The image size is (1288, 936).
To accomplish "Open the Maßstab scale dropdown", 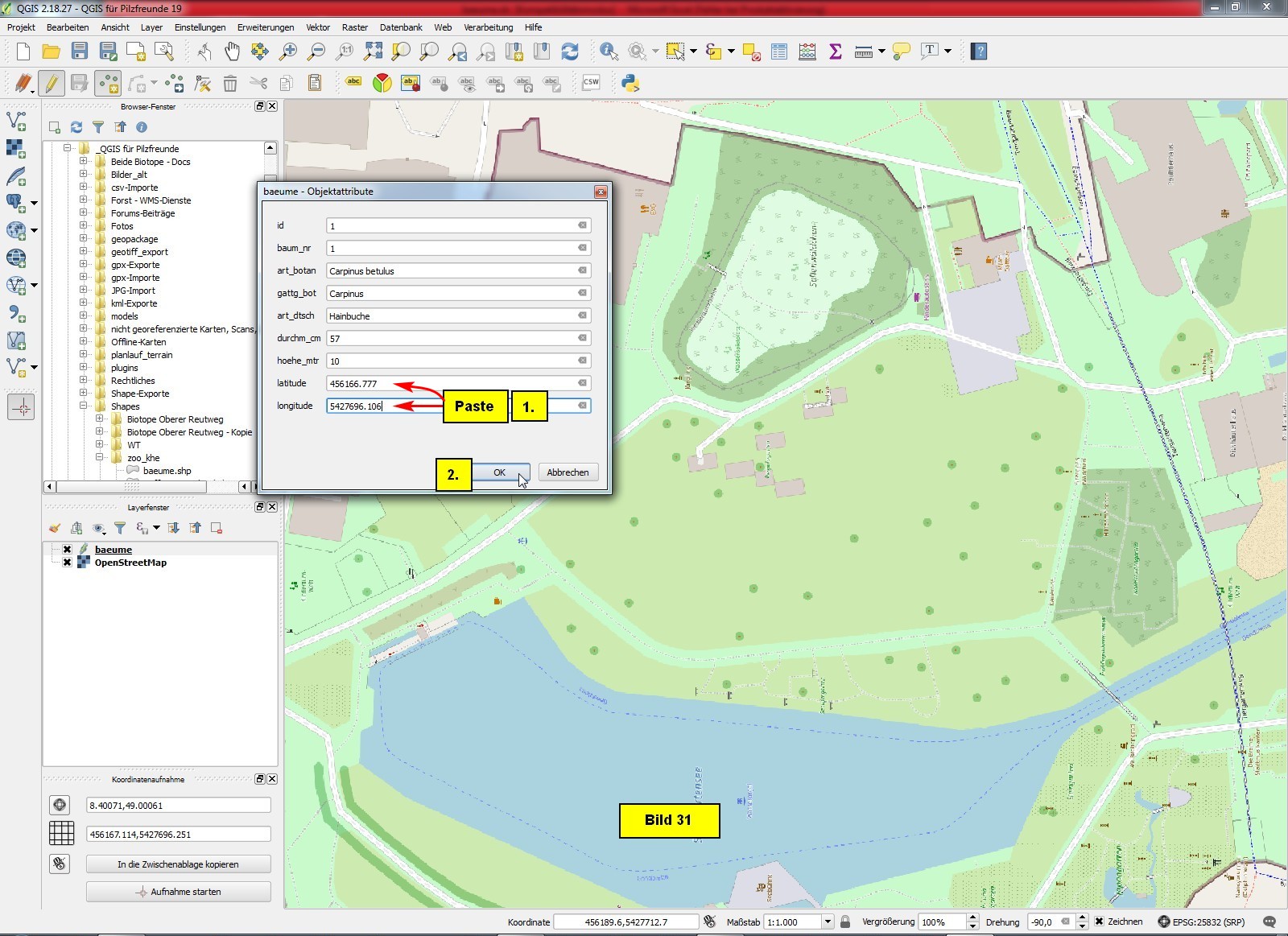I will tap(827, 922).
